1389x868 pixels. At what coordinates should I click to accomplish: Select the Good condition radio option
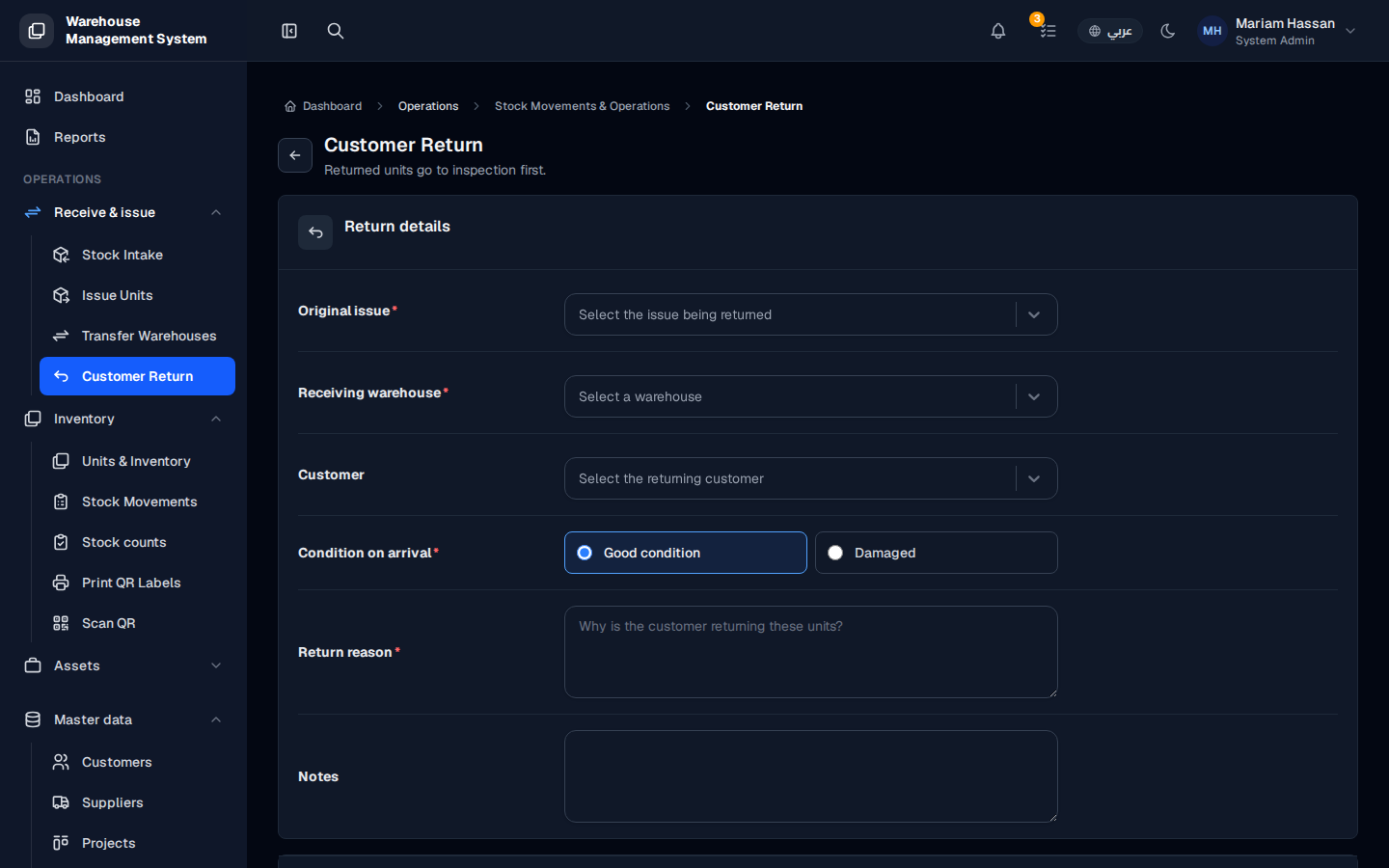coord(686,553)
